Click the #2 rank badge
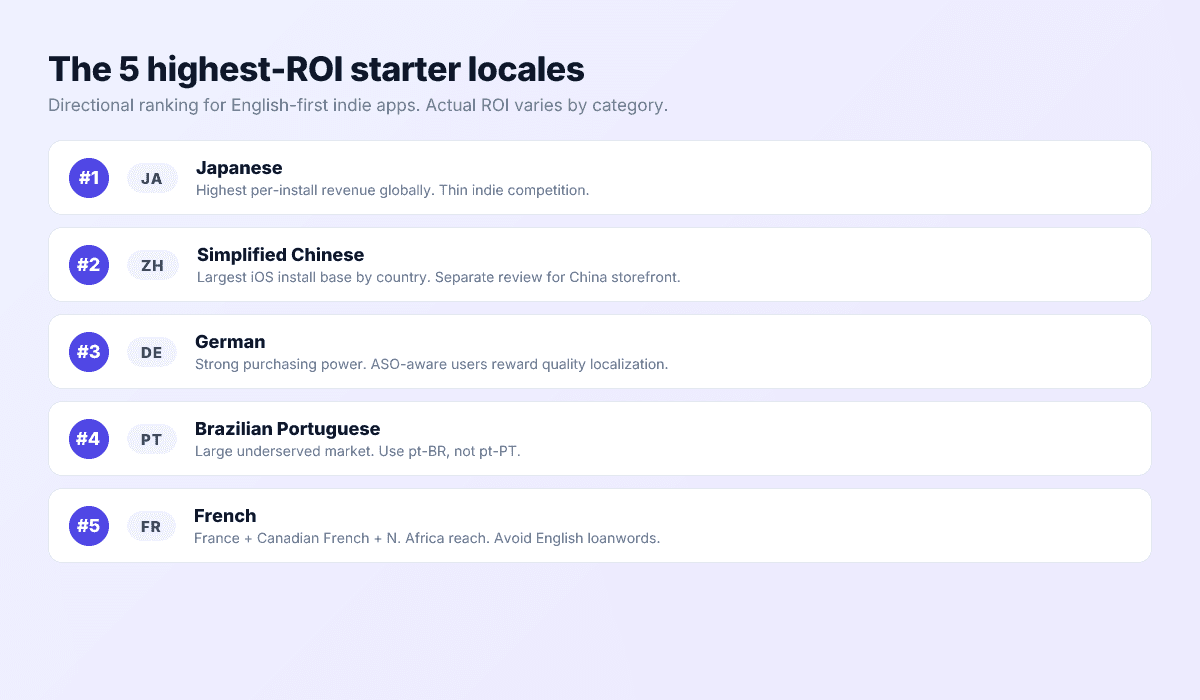Image resolution: width=1200 pixels, height=700 pixels. (88, 264)
